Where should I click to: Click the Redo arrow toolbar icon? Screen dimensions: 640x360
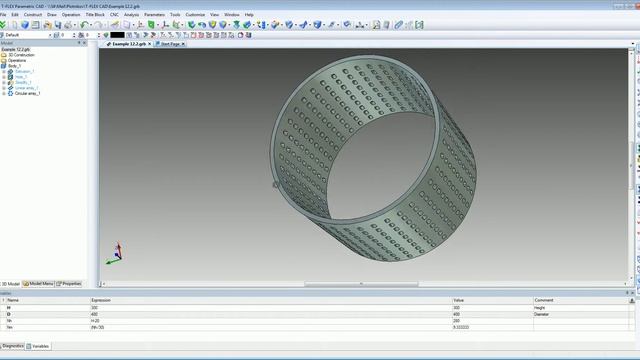pyautogui.click(x=98, y=25)
